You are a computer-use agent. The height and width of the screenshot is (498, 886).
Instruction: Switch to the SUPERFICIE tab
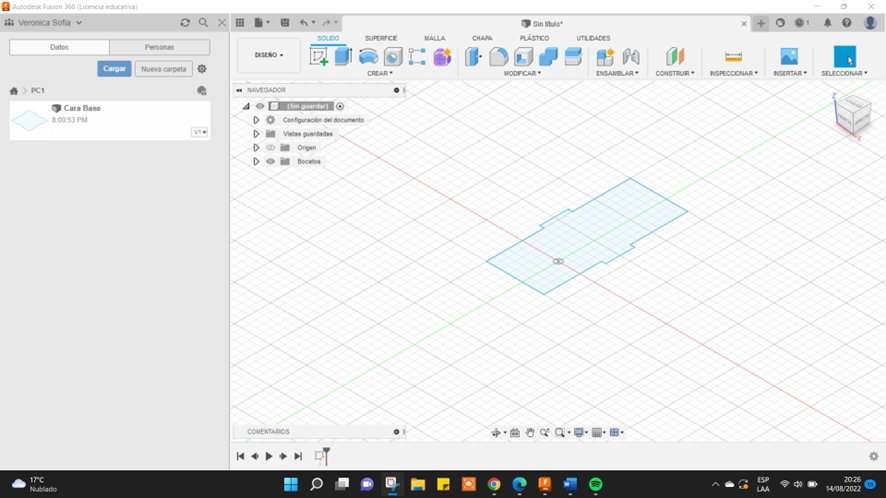tap(381, 38)
